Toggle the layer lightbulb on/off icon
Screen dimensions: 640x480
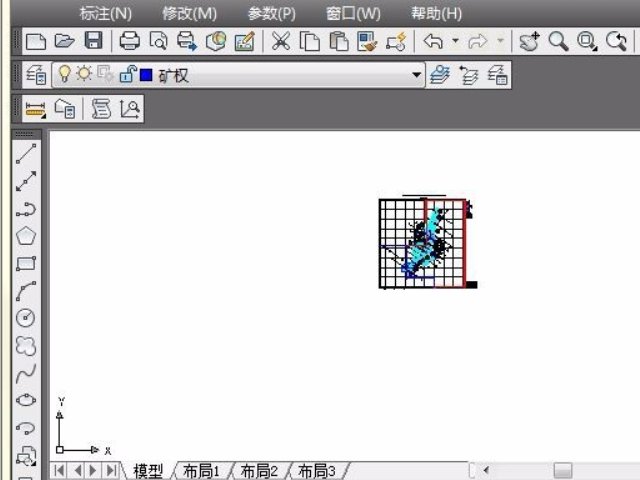tap(65, 75)
